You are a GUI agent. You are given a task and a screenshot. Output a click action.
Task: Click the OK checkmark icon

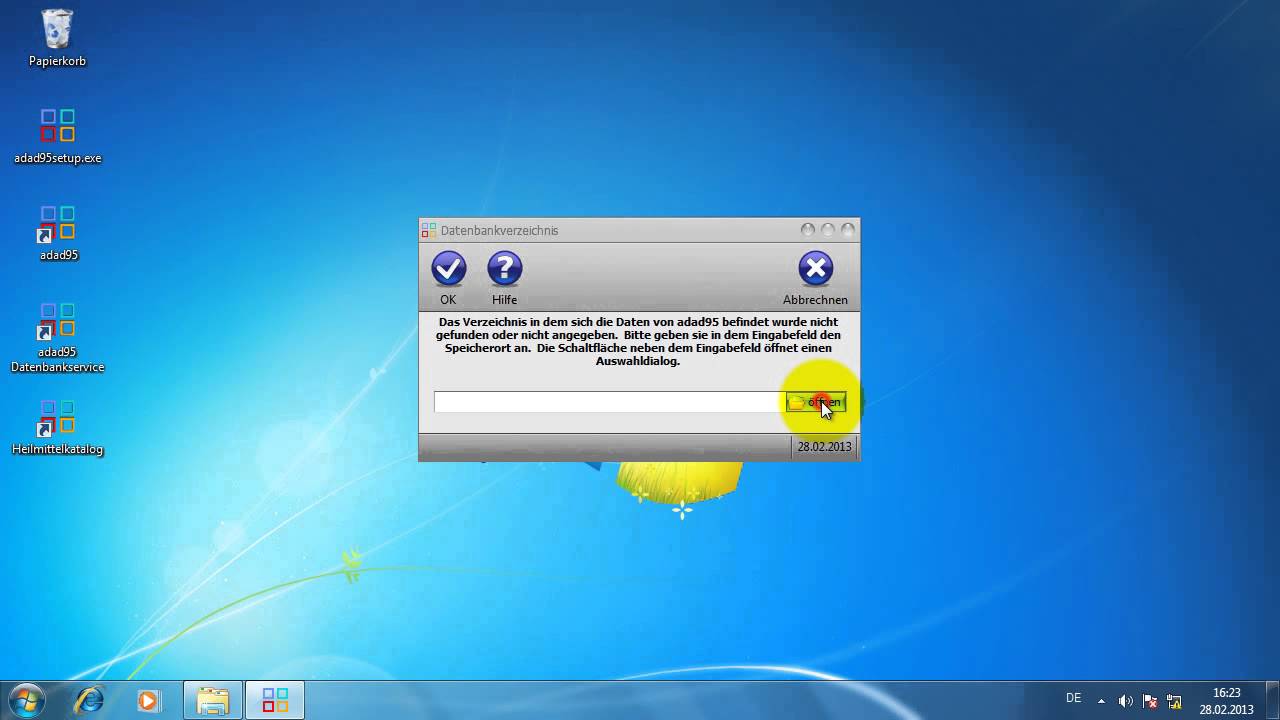pyautogui.click(x=448, y=268)
